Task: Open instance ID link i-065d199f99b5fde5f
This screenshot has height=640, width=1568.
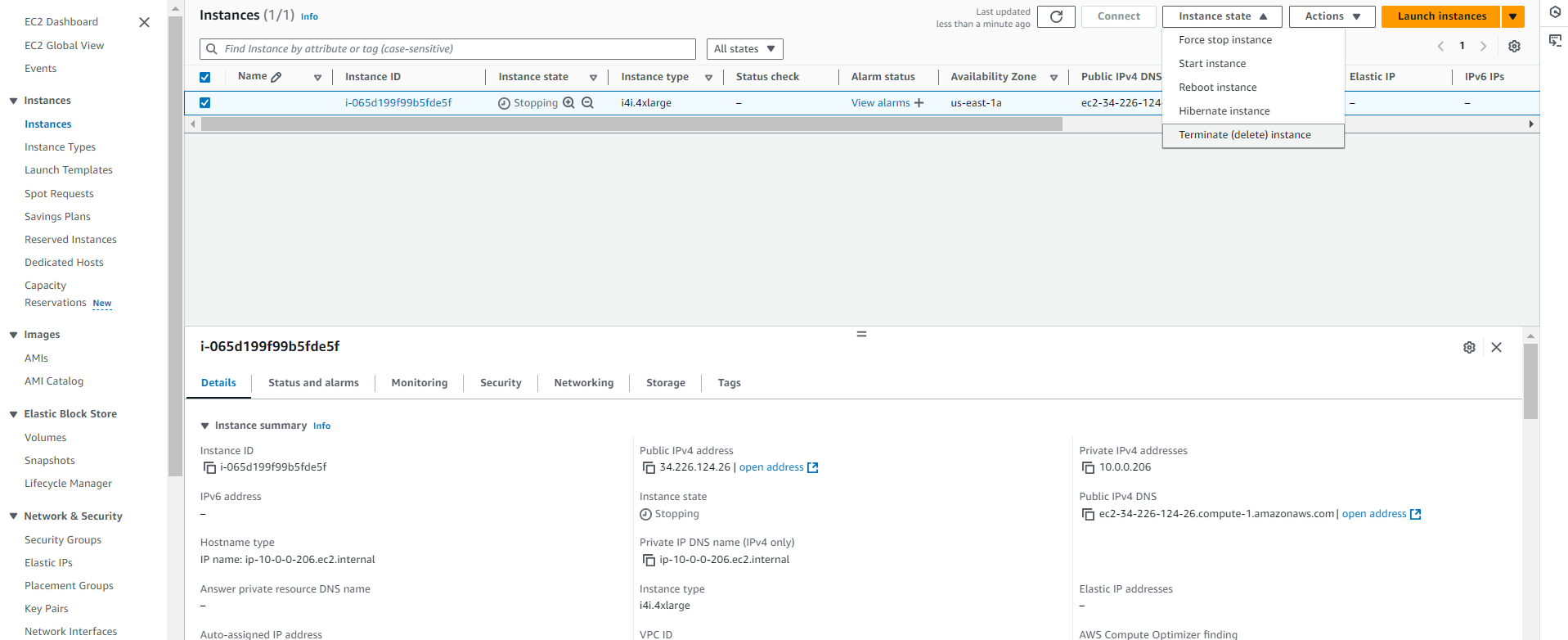Action: point(398,103)
